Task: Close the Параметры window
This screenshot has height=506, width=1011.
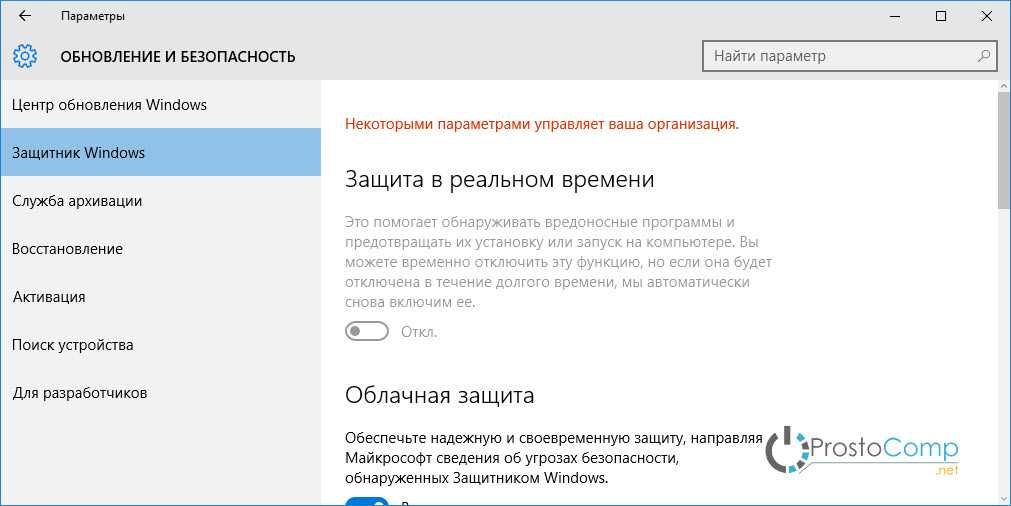Action: click(x=986, y=17)
